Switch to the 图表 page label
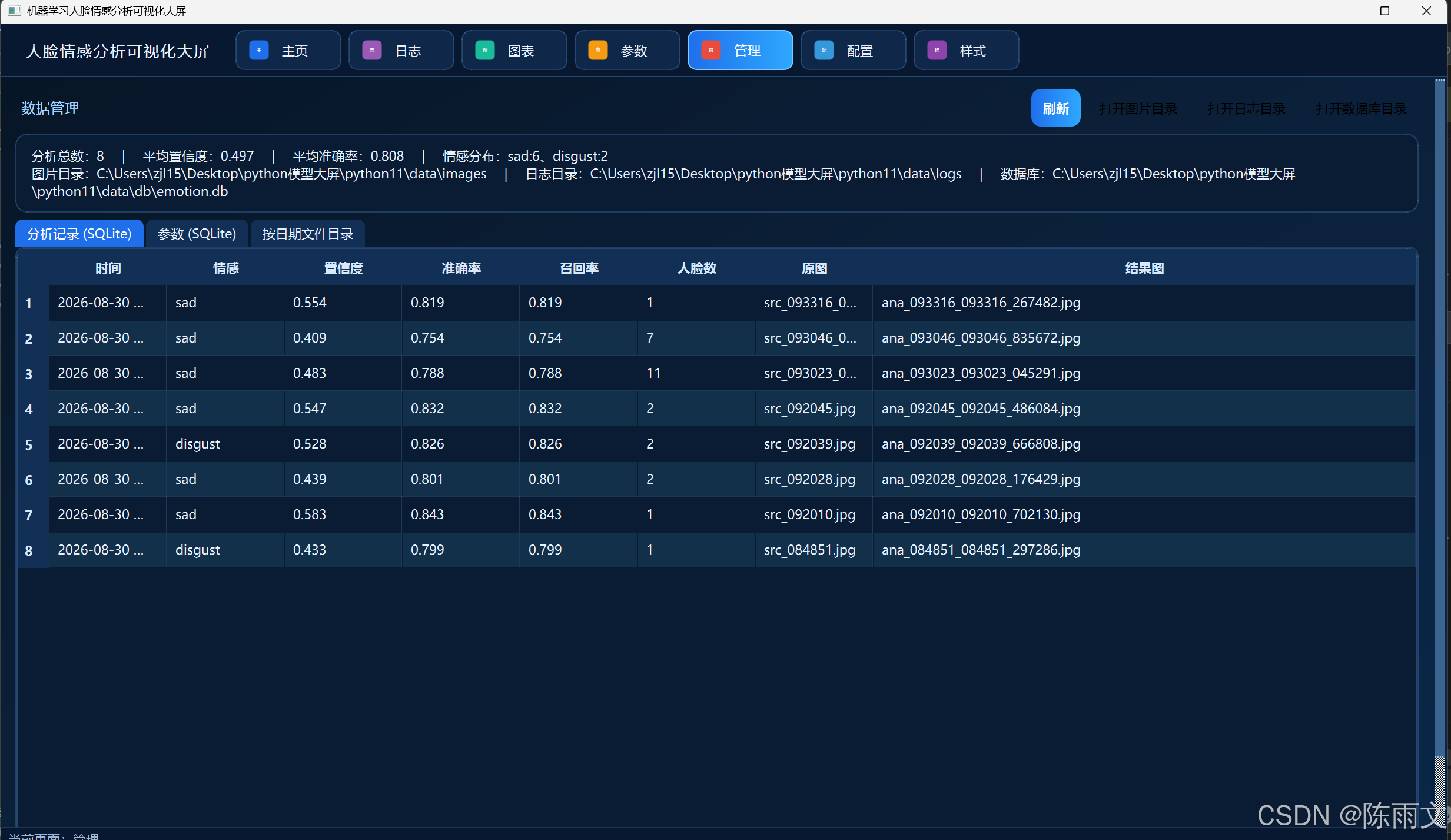1451x840 pixels. [521, 51]
